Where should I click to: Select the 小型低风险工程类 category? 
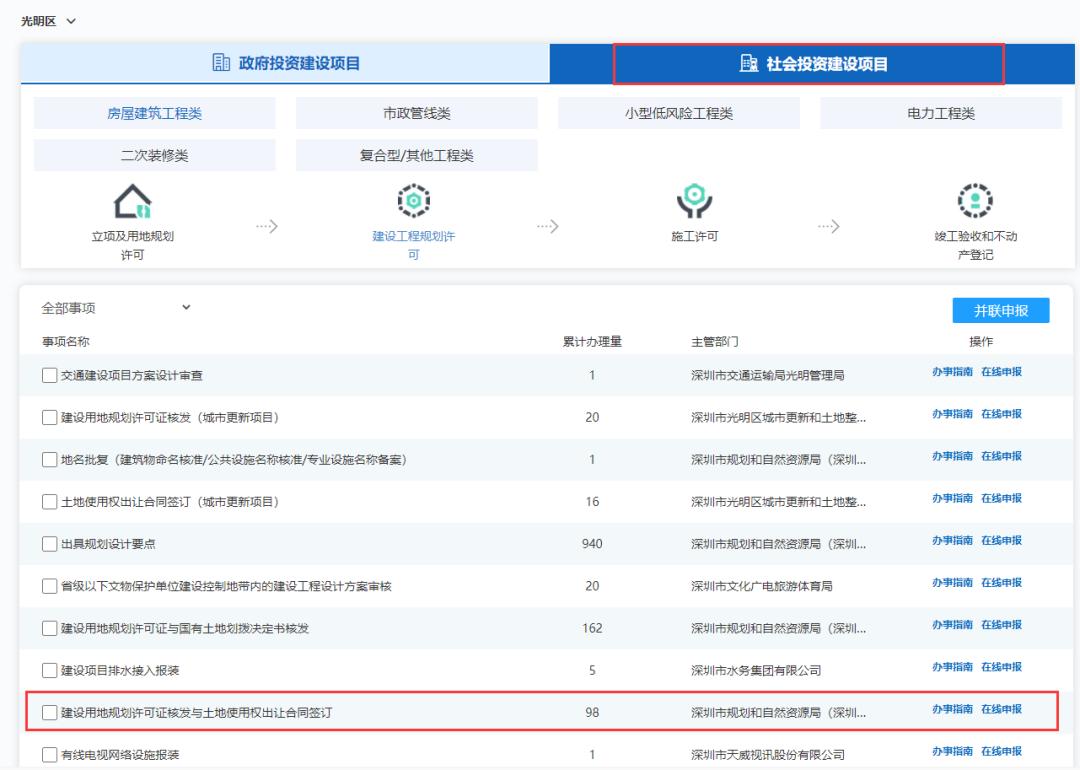point(679,114)
